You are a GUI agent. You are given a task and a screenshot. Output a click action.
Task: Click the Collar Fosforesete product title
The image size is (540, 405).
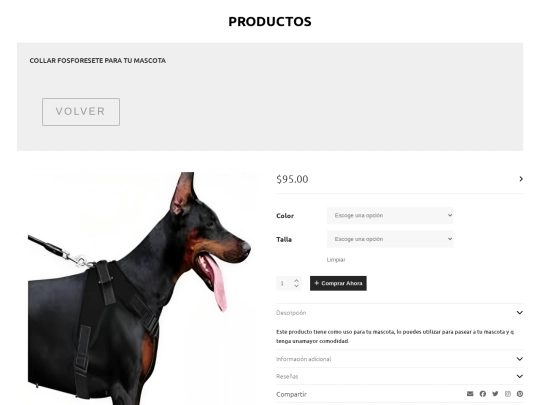coord(97,61)
